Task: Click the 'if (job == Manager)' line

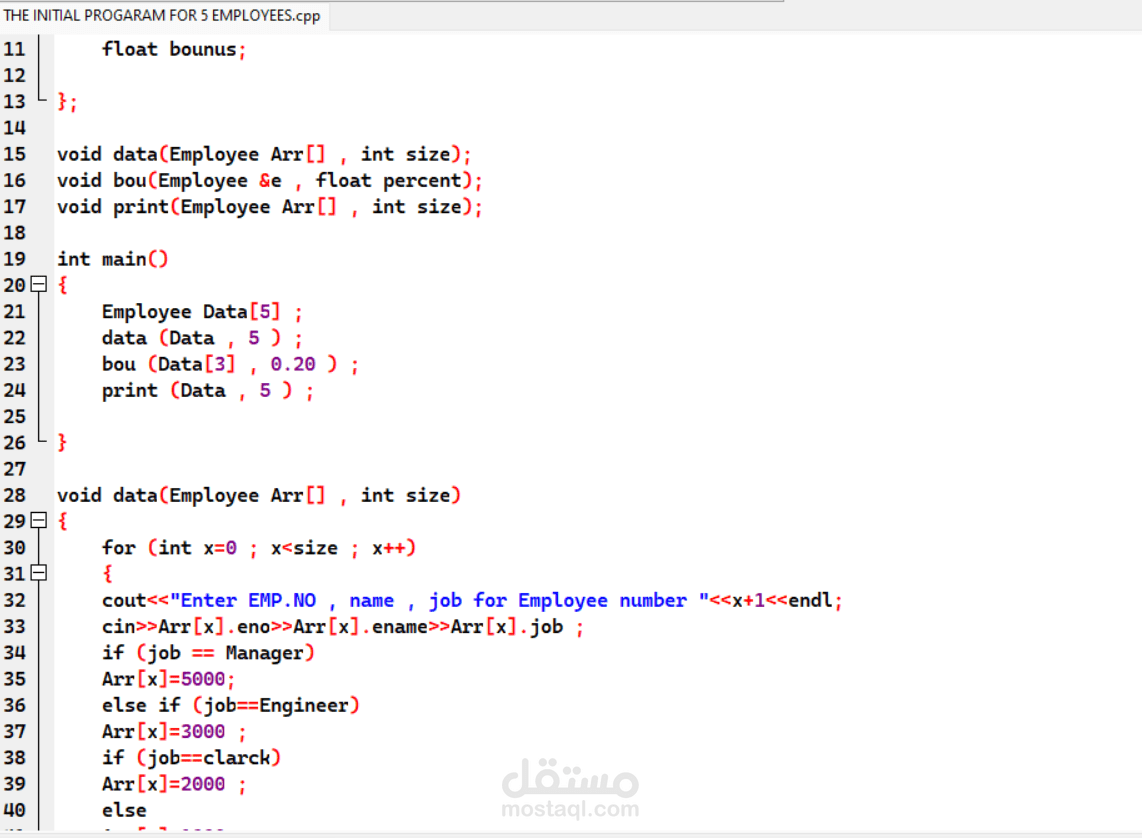Action: (208, 652)
